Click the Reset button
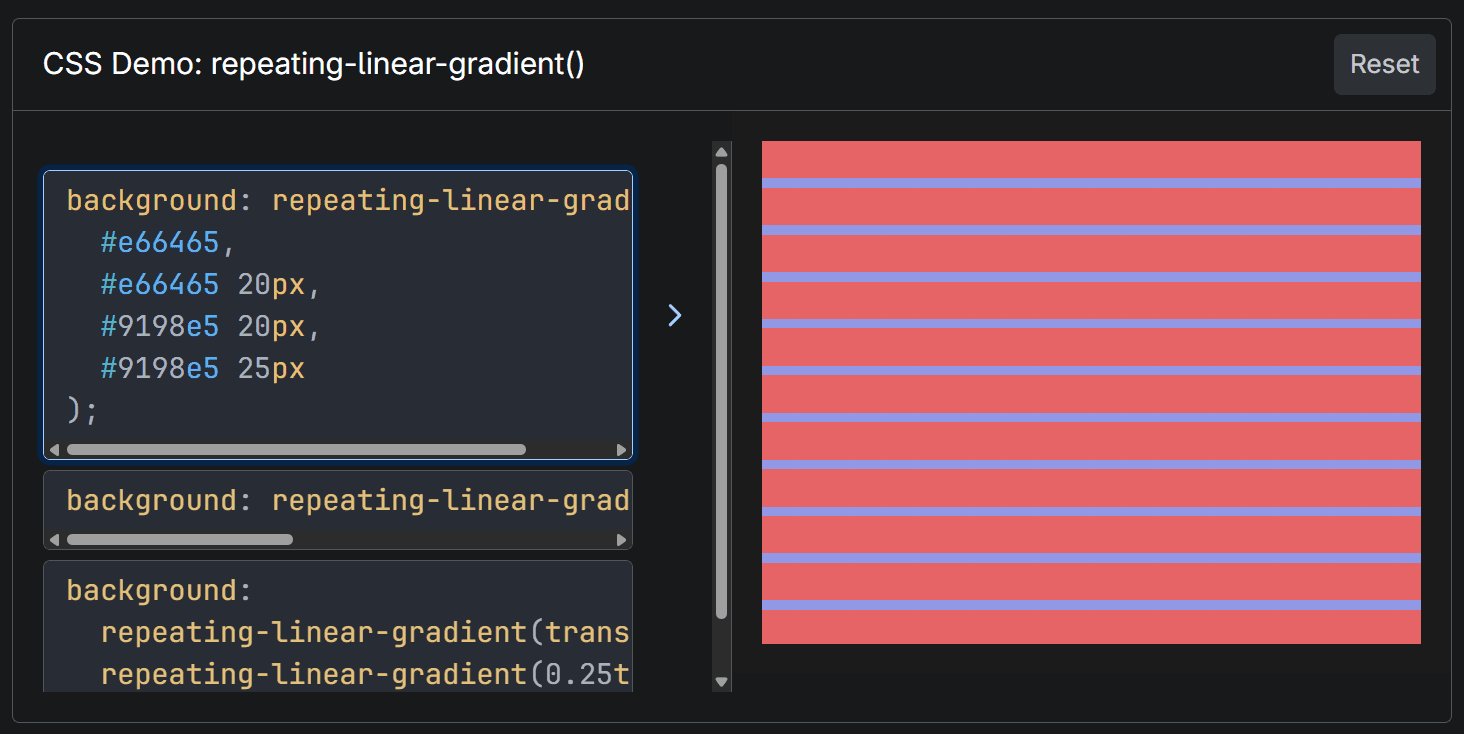 click(x=1384, y=65)
